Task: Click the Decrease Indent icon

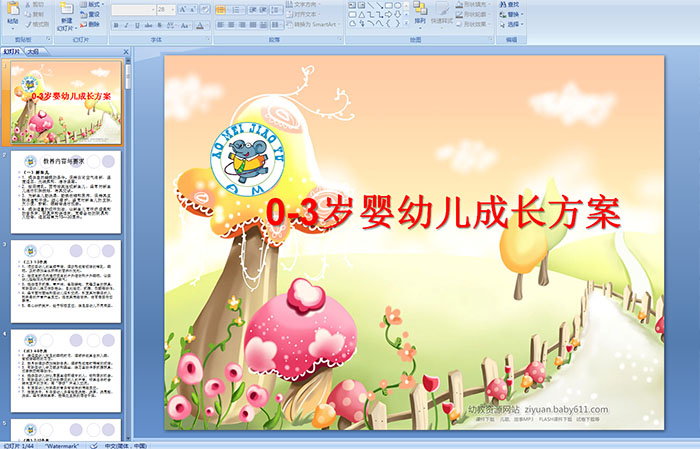Action: (253, 10)
